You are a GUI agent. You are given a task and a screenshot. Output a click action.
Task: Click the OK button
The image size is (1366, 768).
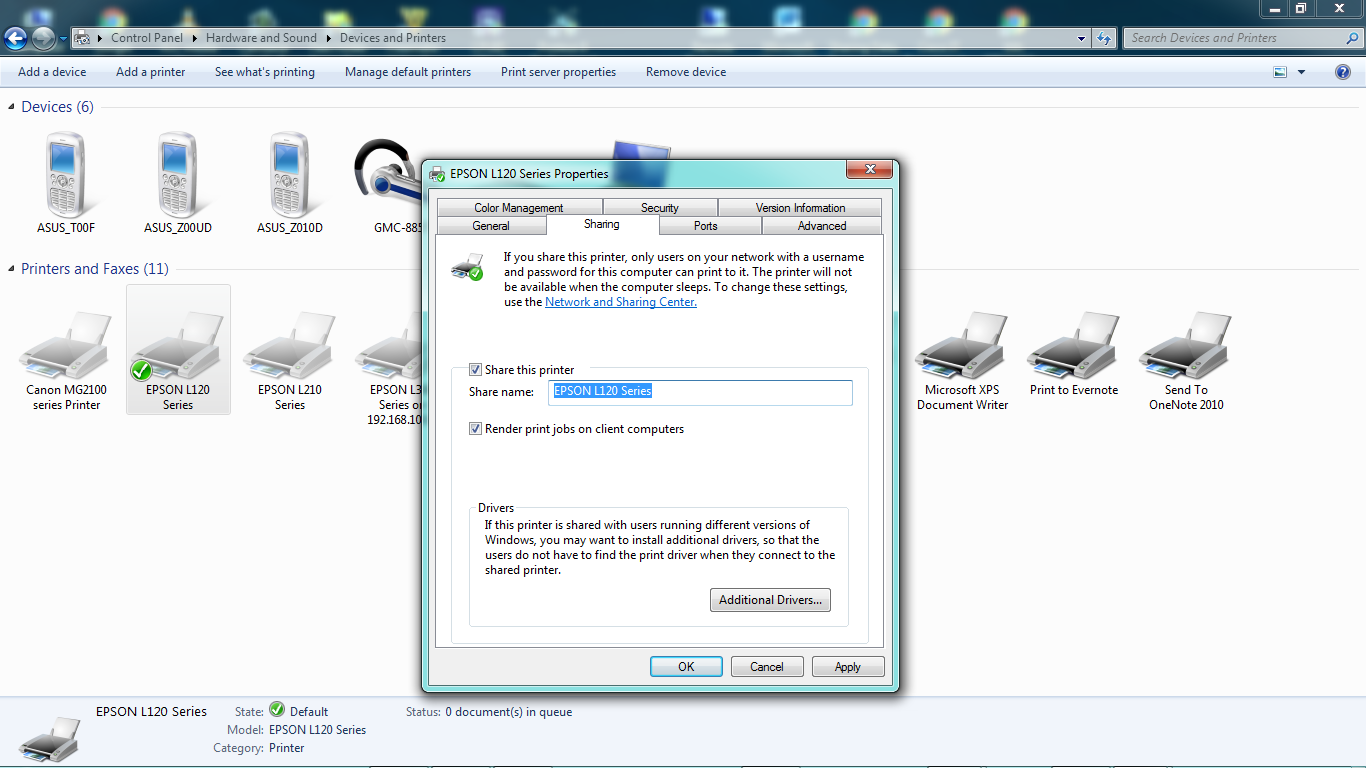[686, 667]
